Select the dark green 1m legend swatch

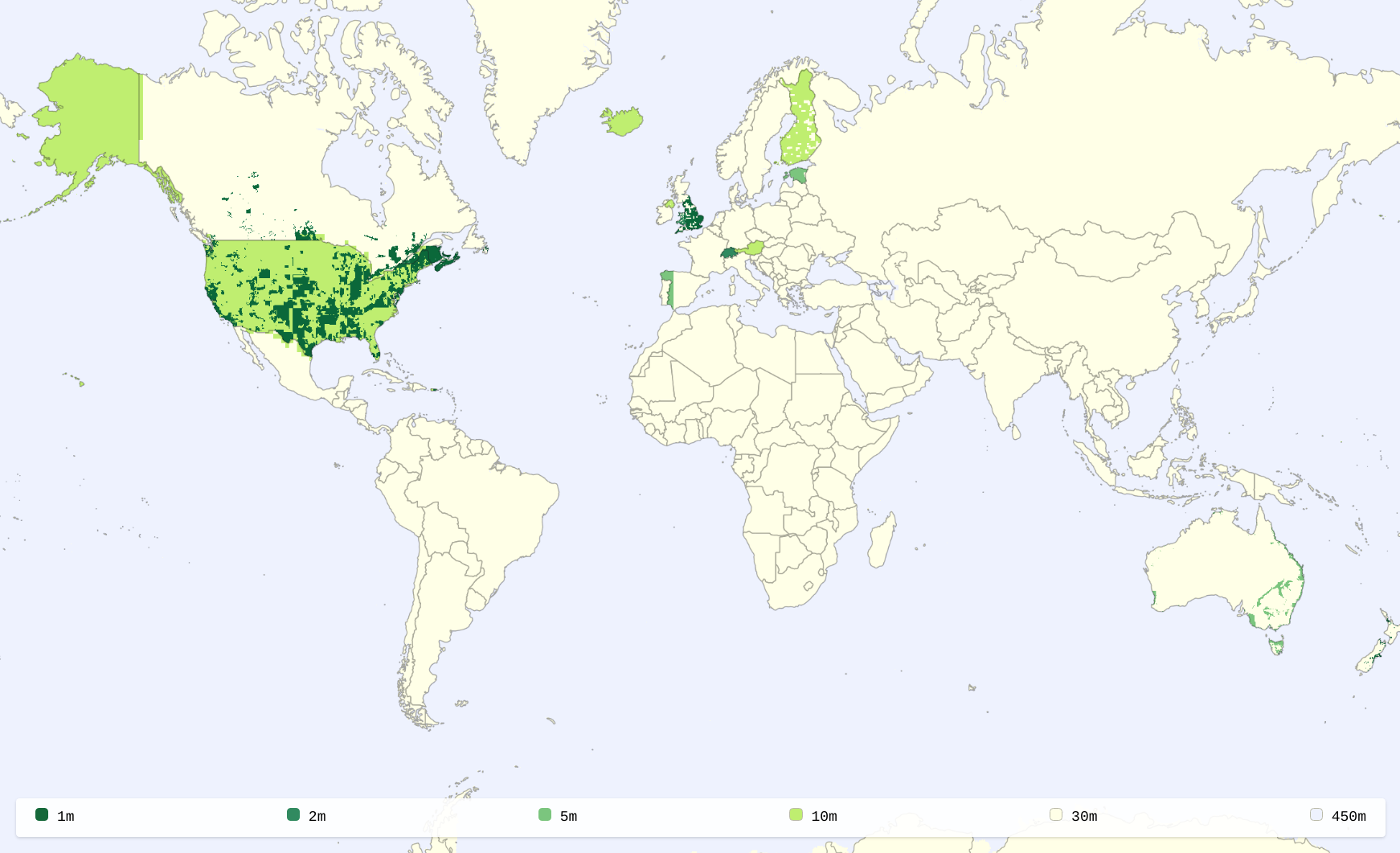click(41, 815)
